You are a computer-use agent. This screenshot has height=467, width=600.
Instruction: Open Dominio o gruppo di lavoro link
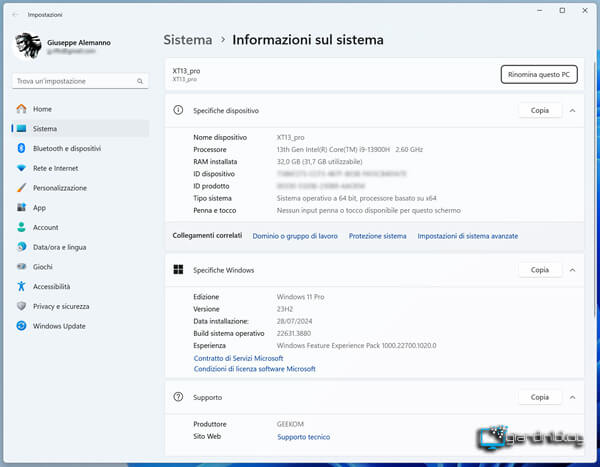[x=295, y=236]
